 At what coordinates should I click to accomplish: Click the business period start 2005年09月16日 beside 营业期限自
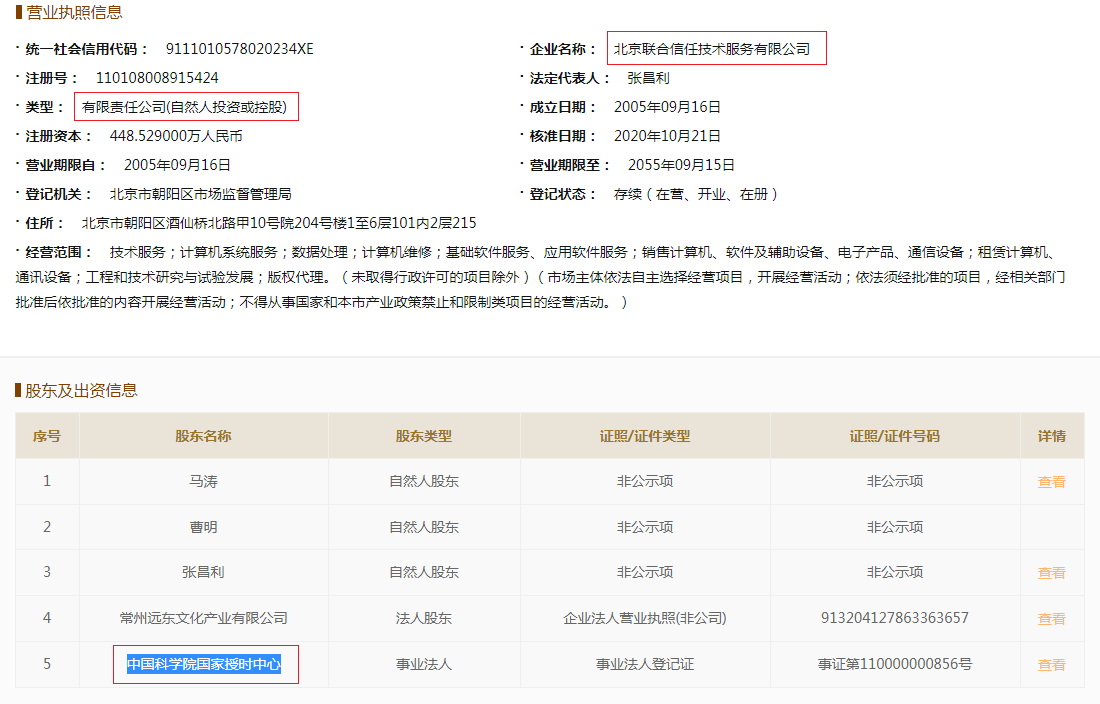[177, 165]
